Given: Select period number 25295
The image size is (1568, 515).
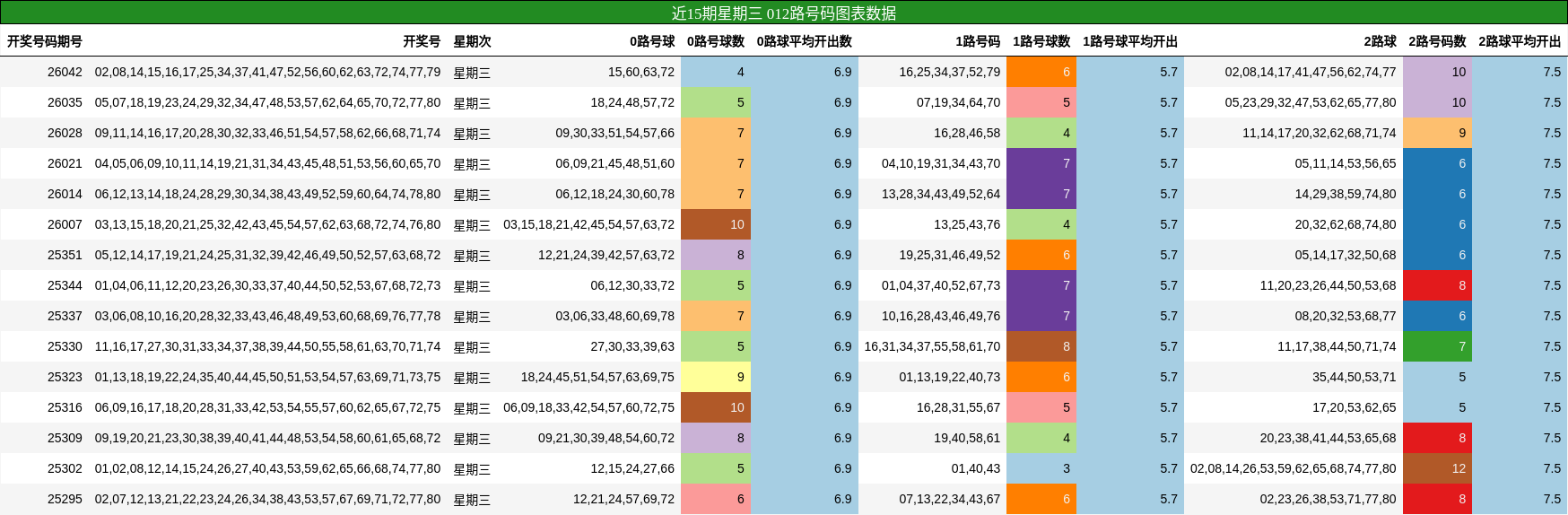Looking at the screenshot, I should pos(65,499).
